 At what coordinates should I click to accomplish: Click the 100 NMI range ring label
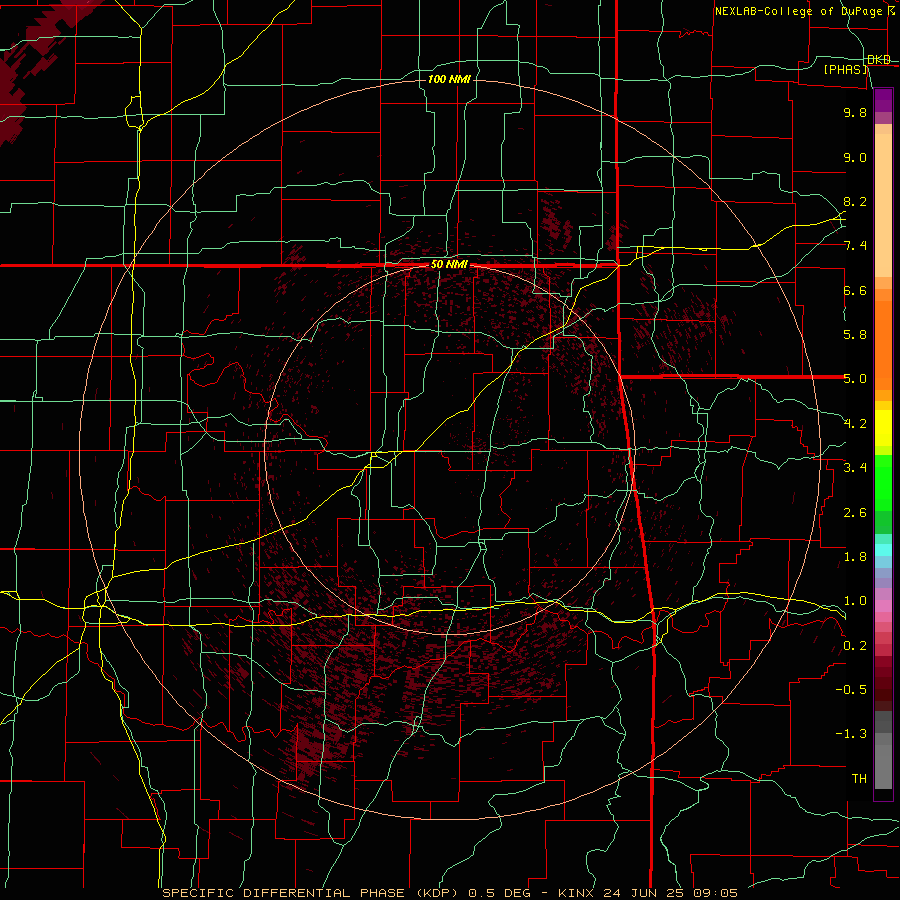pyautogui.click(x=449, y=79)
